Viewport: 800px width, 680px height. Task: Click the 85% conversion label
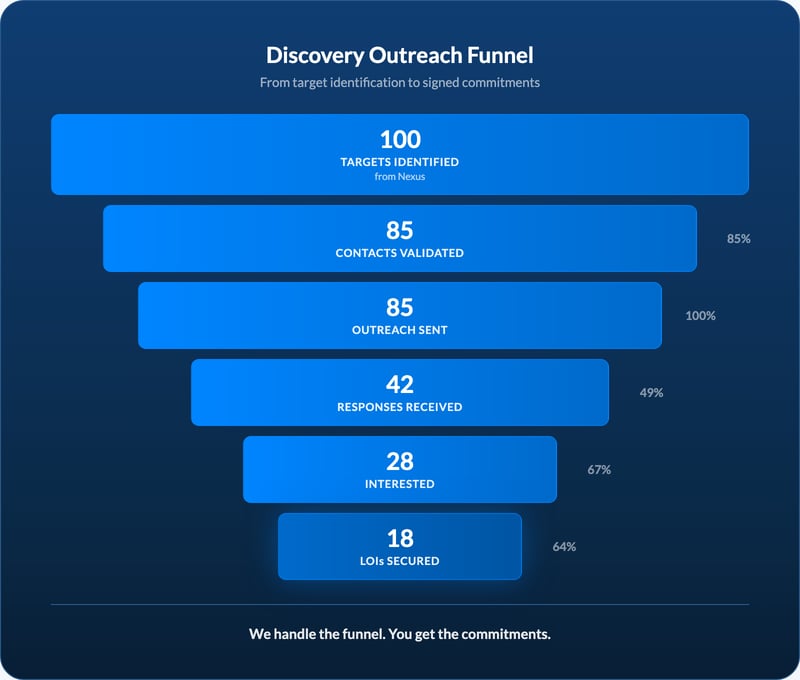point(738,239)
